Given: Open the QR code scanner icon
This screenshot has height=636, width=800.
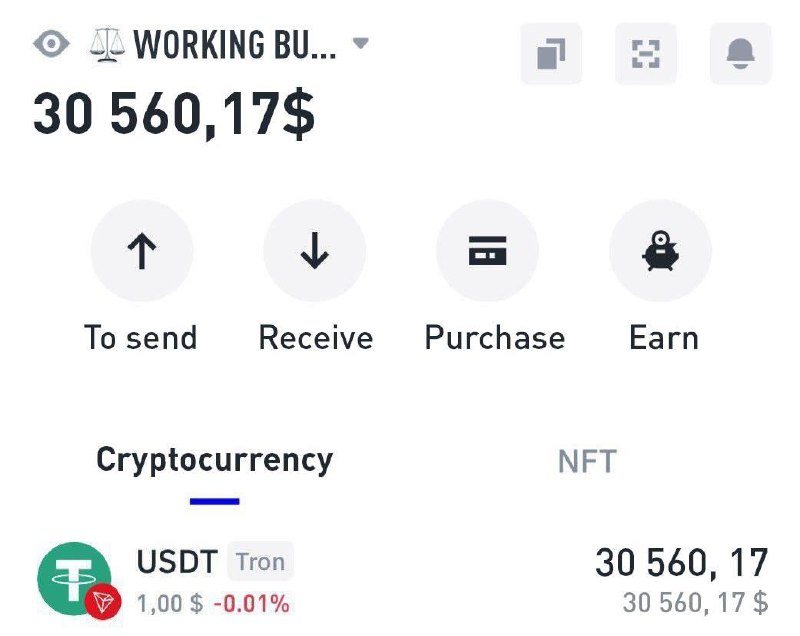Looking at the screenshot, I should pyautogui.click(x=646, y=54).
